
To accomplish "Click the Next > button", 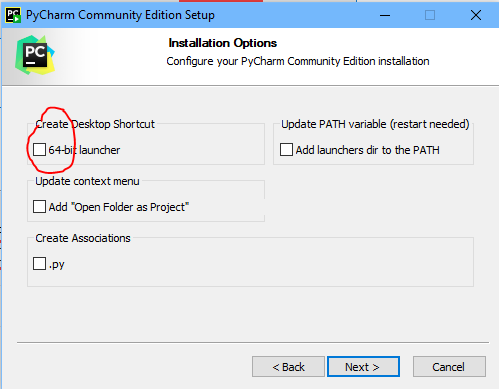I will coord(363,367).
